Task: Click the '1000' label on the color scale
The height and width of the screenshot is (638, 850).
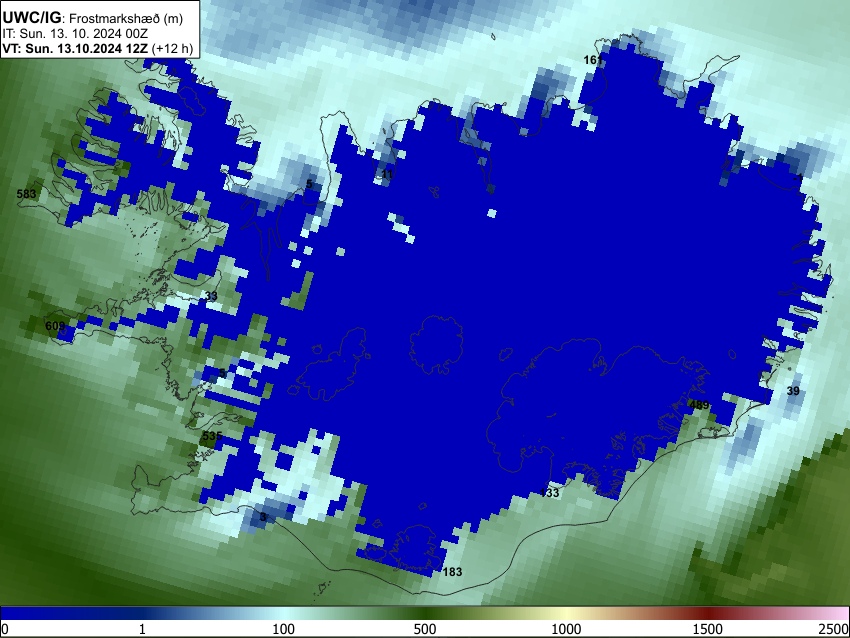Action: (x=566, y=629)
